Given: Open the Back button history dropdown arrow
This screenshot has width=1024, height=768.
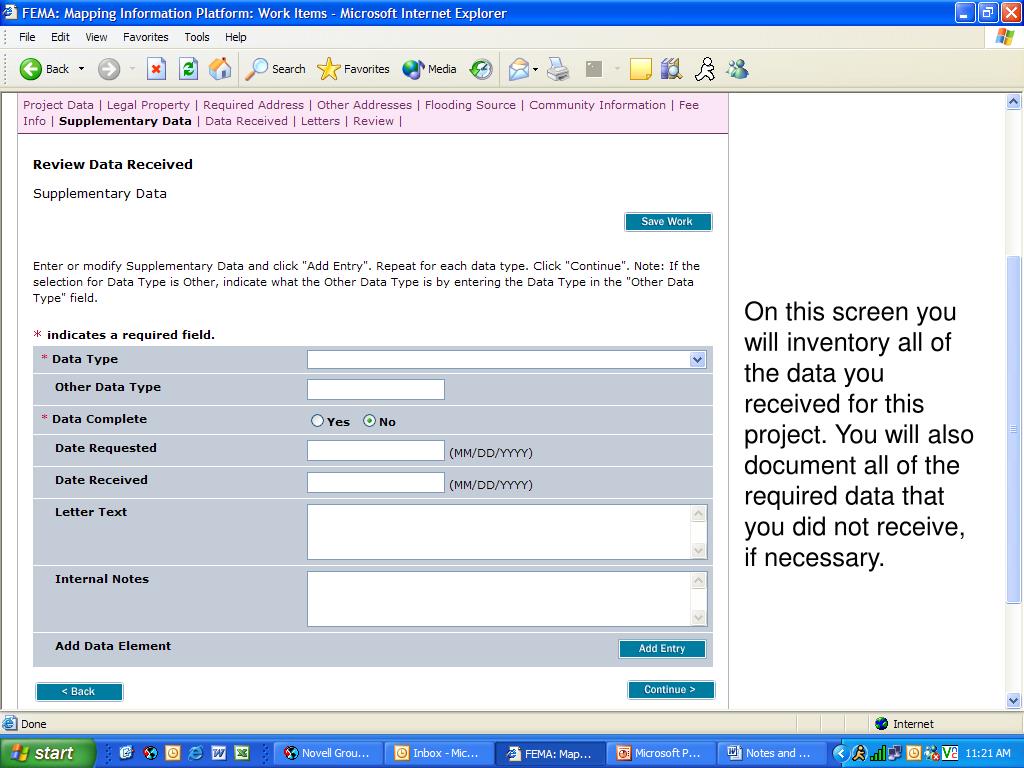Looking at the screenshot, I should [82, 69].
